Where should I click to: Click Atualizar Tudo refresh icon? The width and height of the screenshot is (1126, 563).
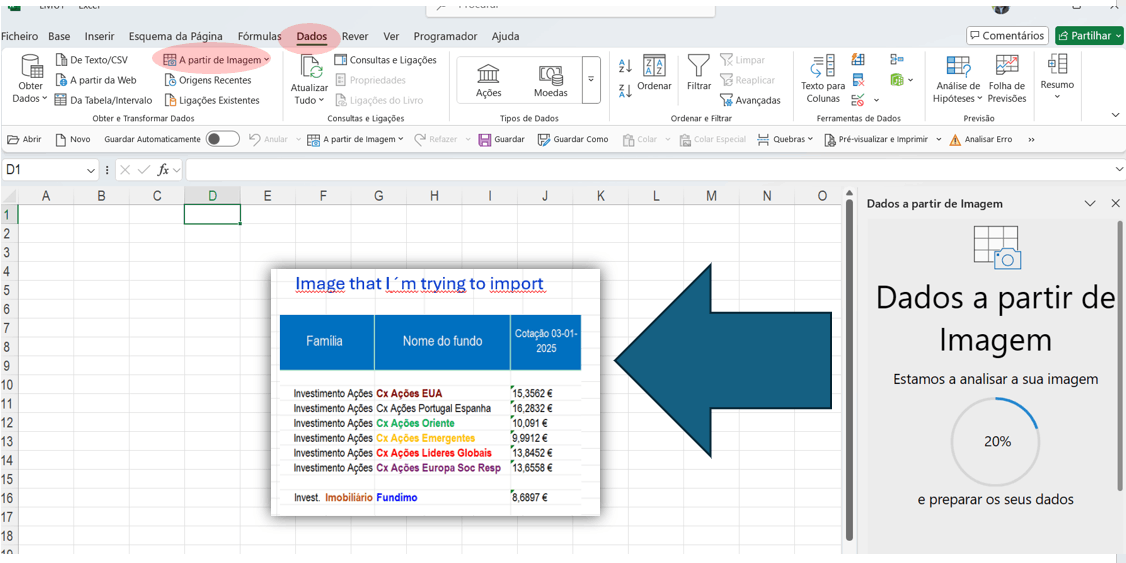pos(310,67)
